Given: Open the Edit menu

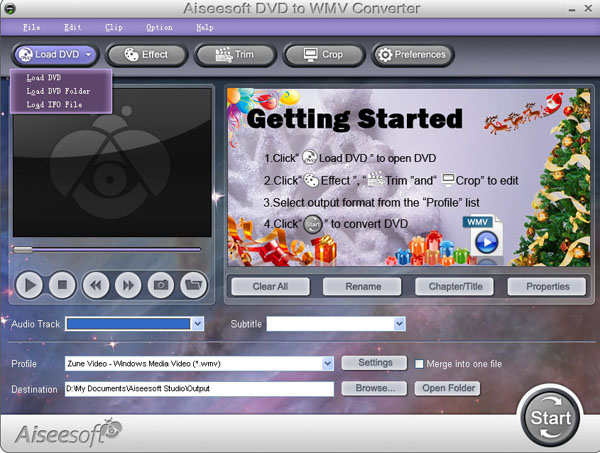Looking at the screenshot, I should (72, 28).
